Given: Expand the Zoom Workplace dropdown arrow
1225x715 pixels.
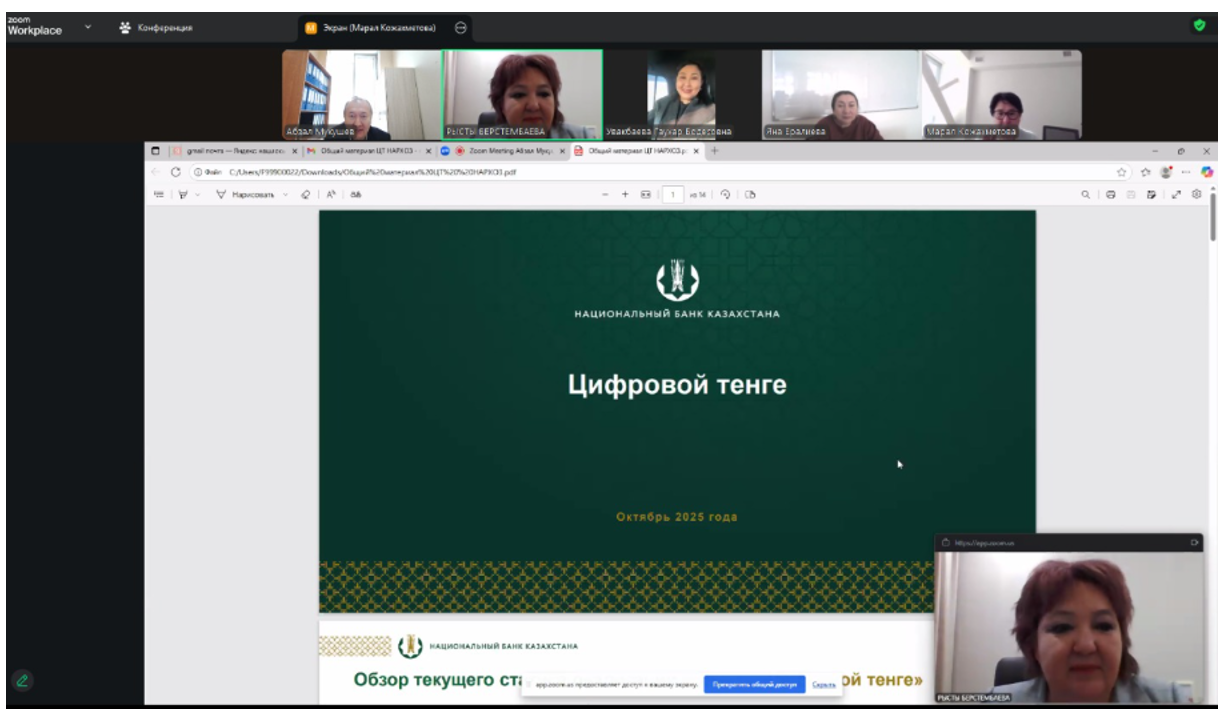Looking at the screenshot, I should [x=87, y=27].
